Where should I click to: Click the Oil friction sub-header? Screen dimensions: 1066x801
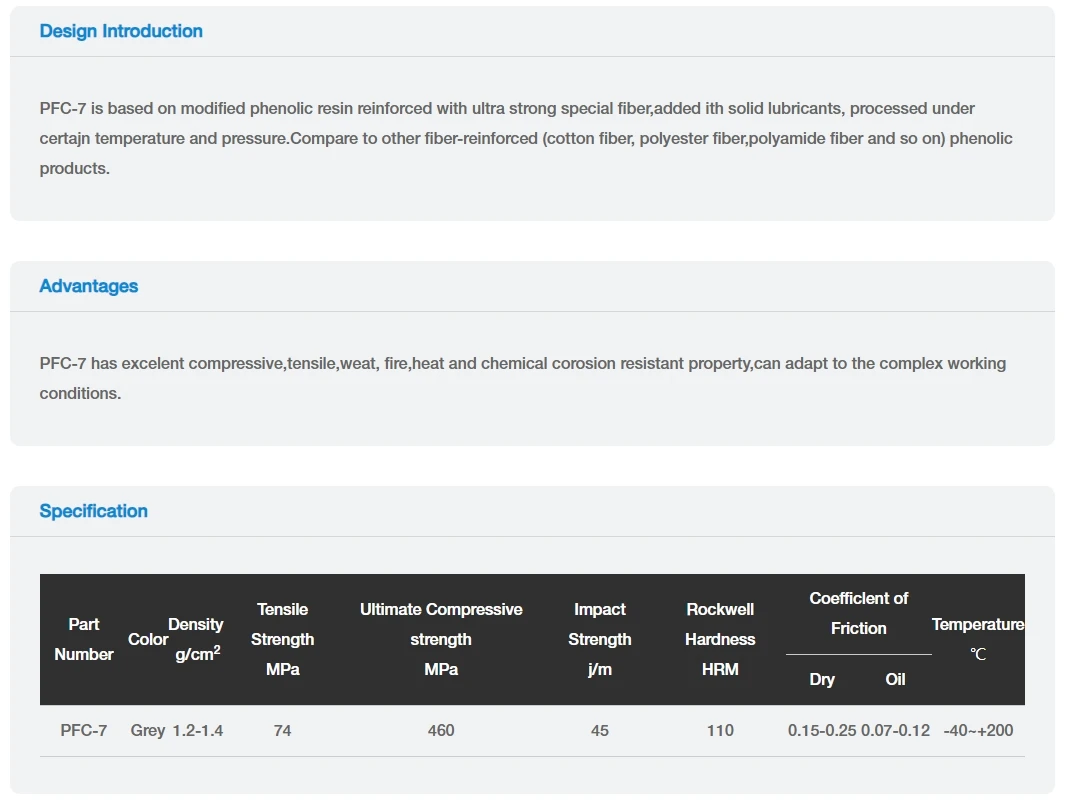click(895, 680)
